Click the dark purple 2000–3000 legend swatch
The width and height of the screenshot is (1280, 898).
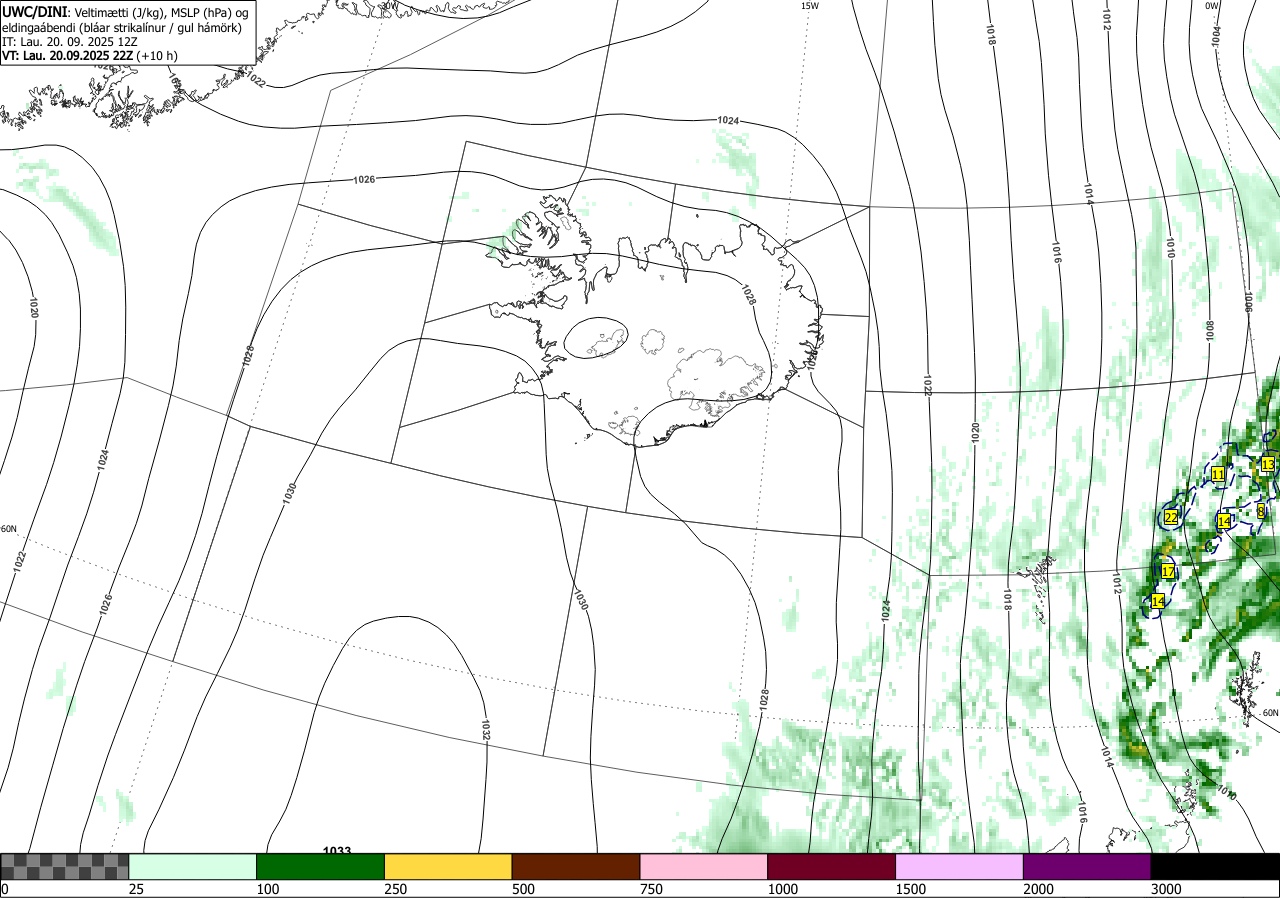[x=1087, y=866]
